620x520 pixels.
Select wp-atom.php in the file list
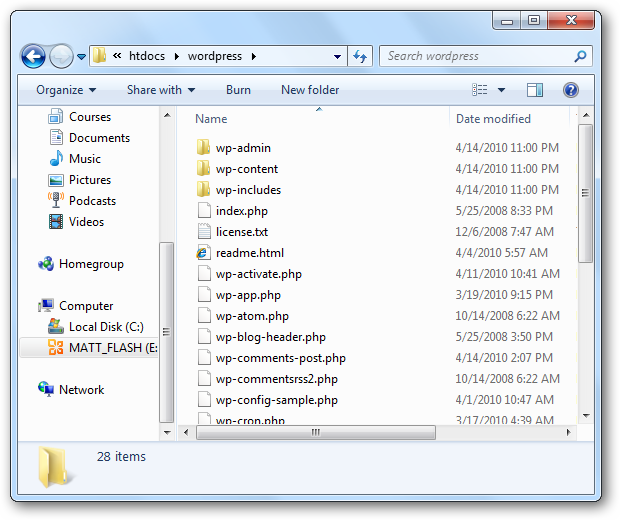pos(252,316)
